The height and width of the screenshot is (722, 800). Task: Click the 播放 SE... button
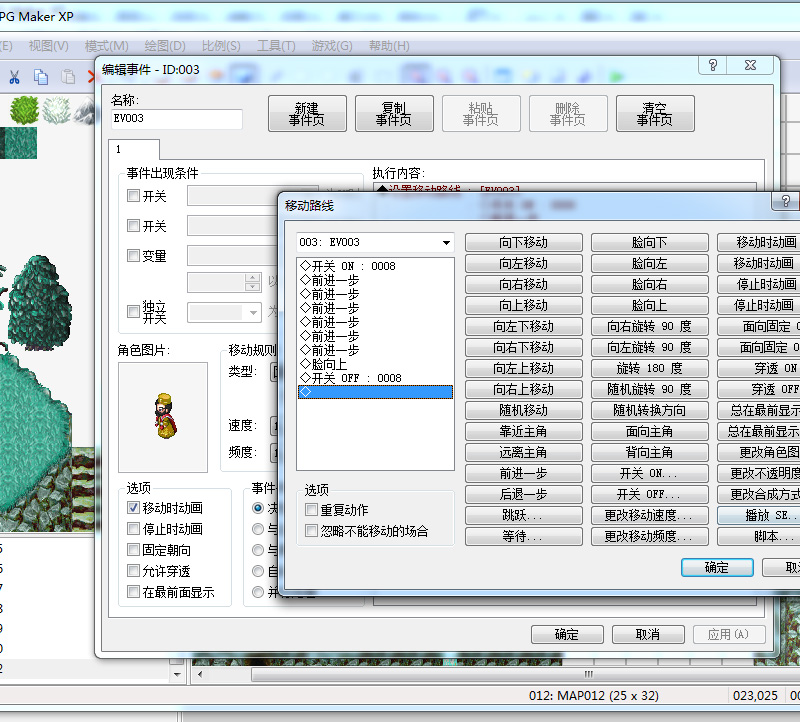(x=759, y=515)
